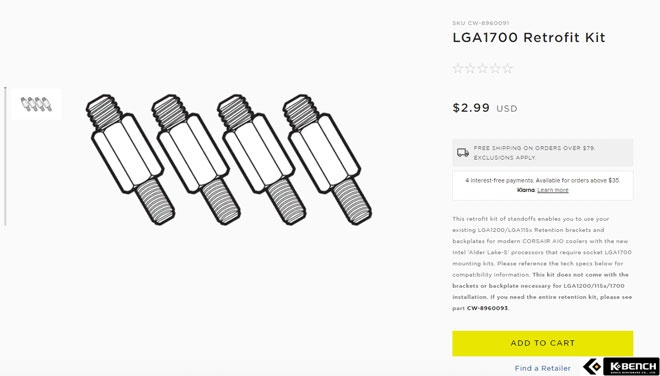
Task: Click the first rating star
Action: (458, 69)
